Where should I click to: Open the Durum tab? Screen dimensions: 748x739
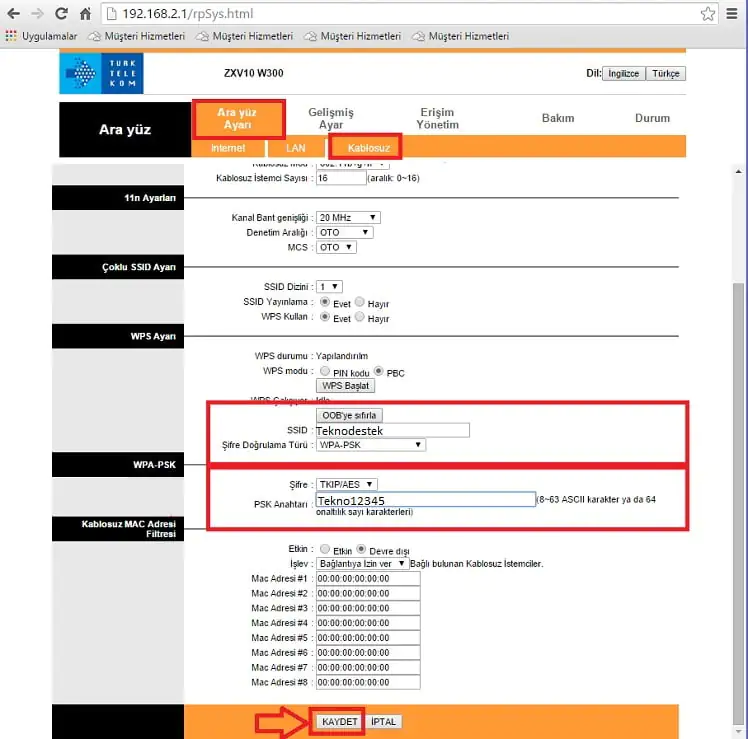click(x=652, y=118)
